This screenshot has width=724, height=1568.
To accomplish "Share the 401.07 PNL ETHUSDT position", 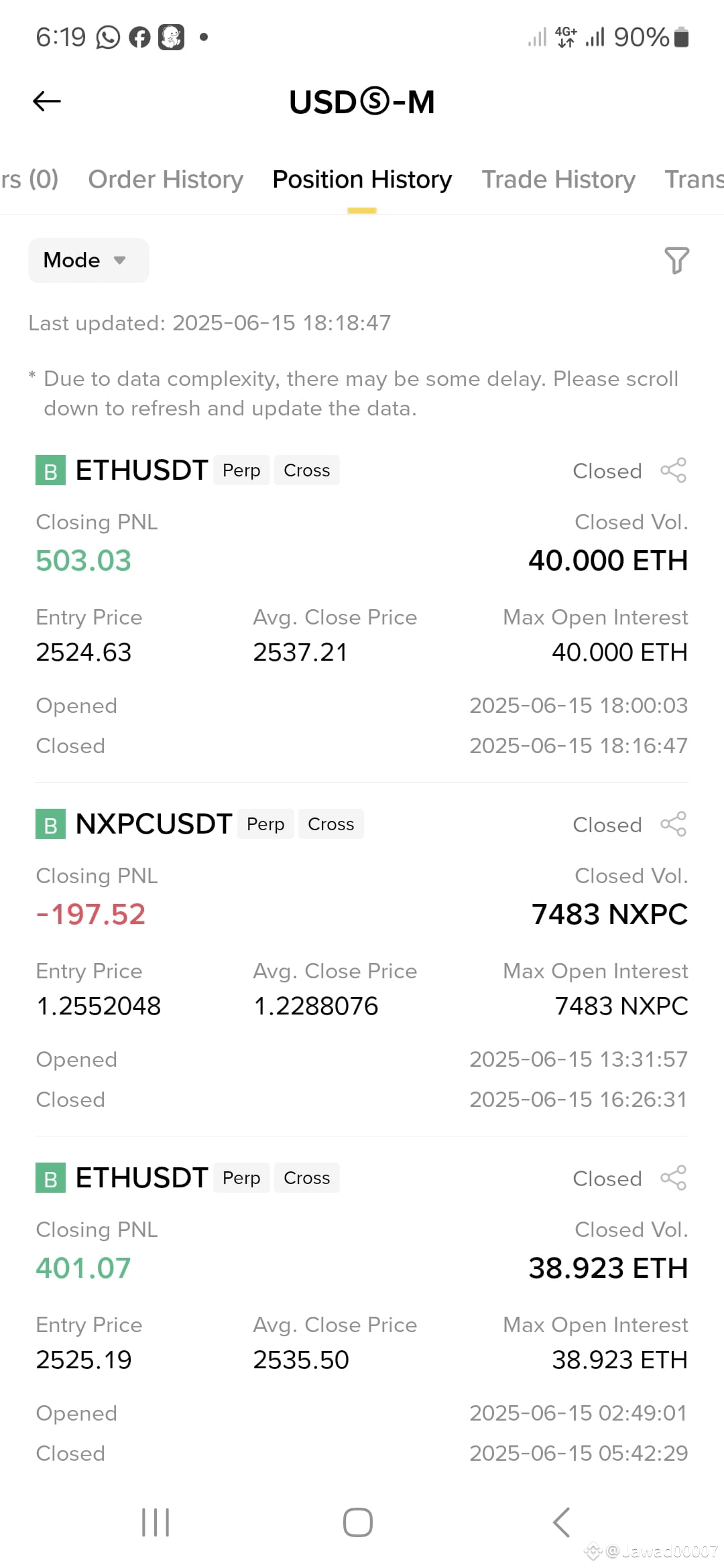I will point(674,1178).
